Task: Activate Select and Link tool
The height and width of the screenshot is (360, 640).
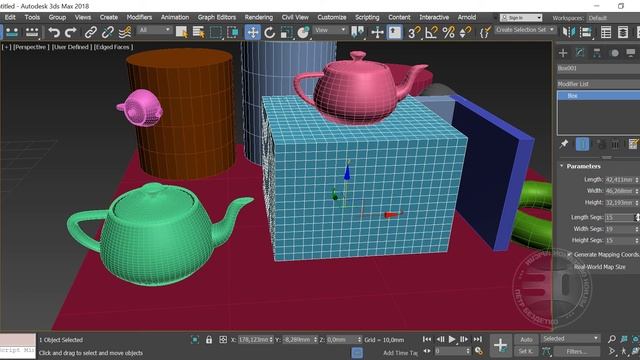Action: pos(91,32)
